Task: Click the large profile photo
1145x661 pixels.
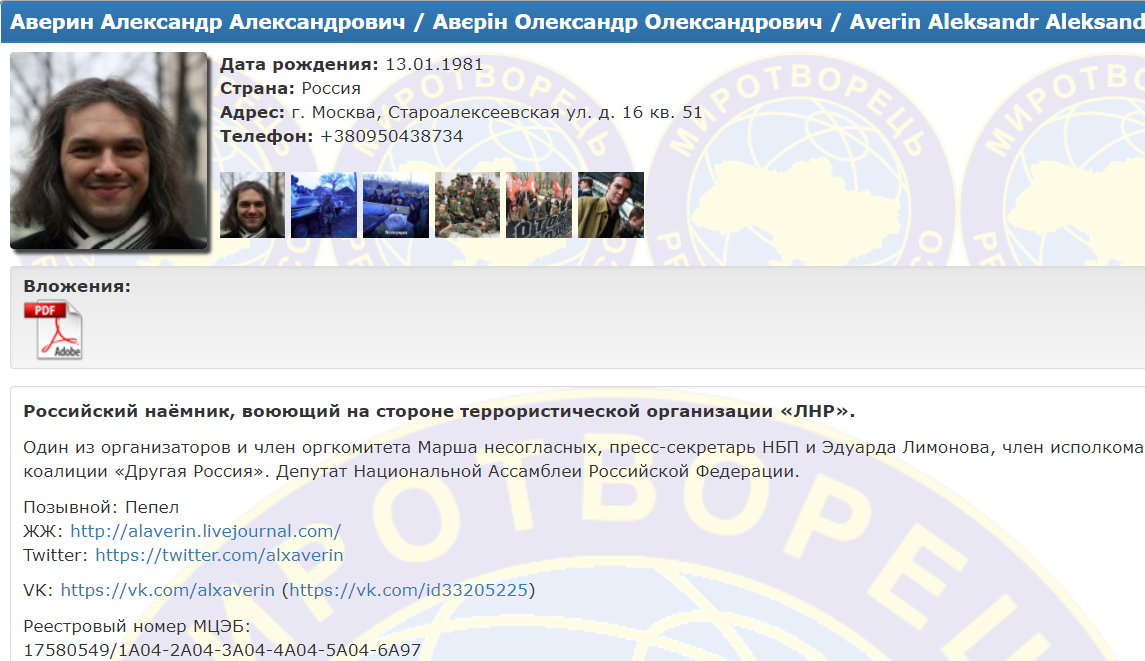Action: [109, 150]
